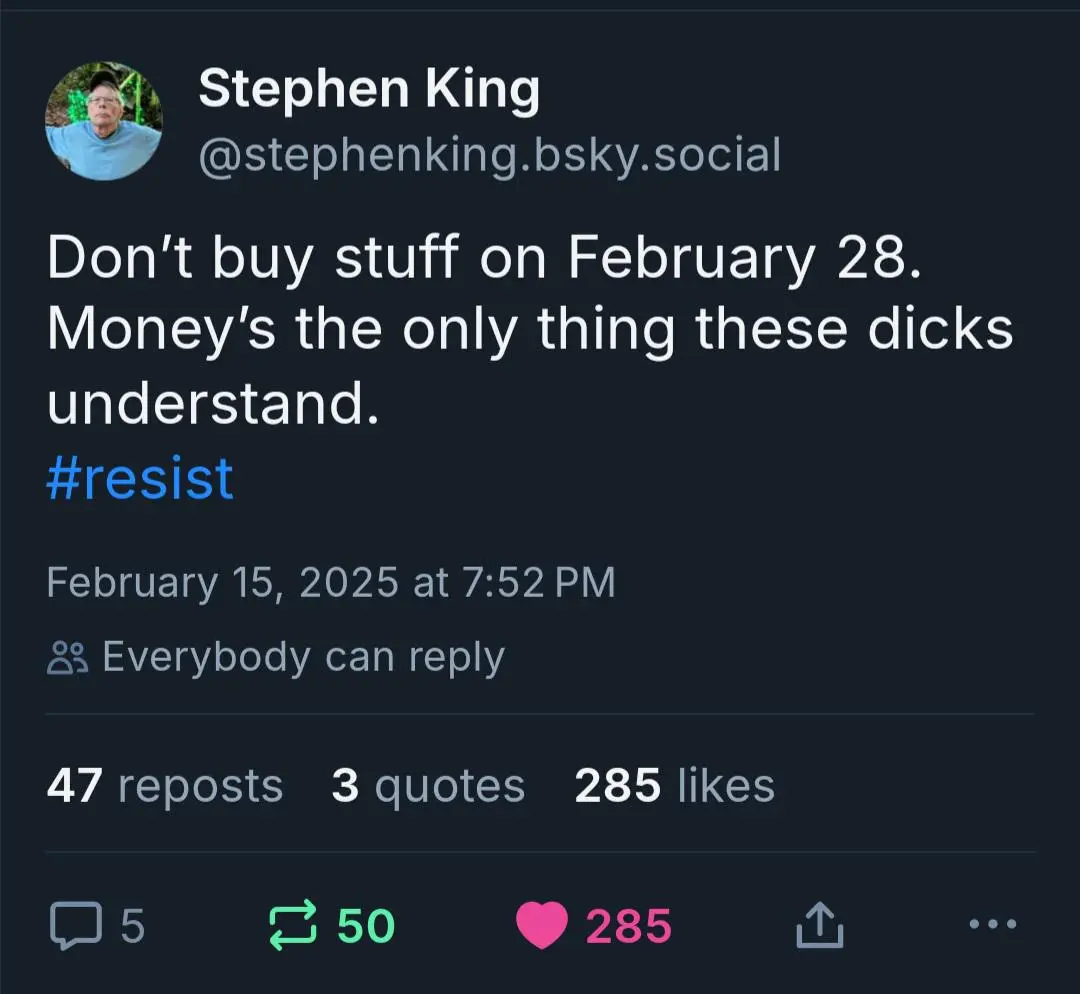Open the @stephenking.bsky.social handle link
The image size is (1080, 994).
490,155
